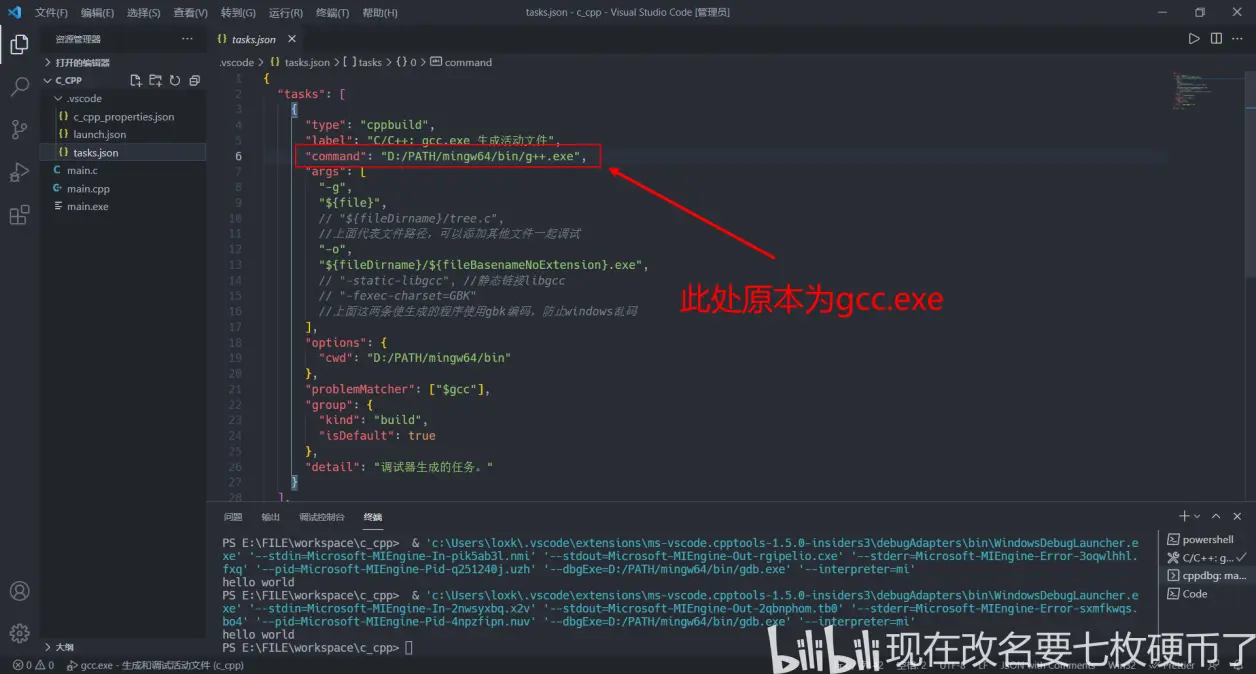This screenshot has width=1256, height=674.
Task: Open the Explorer view in activity bar
Action: [19, 43]
